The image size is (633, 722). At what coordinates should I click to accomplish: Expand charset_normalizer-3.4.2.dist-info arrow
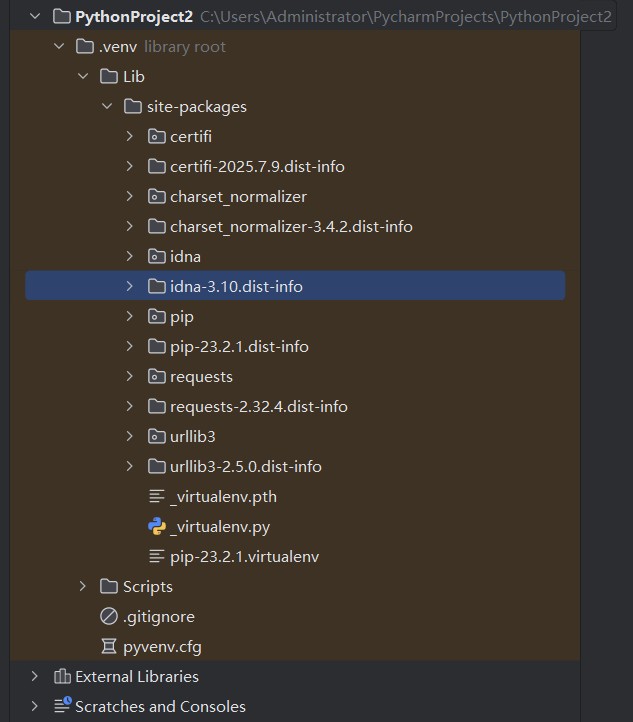130,227
